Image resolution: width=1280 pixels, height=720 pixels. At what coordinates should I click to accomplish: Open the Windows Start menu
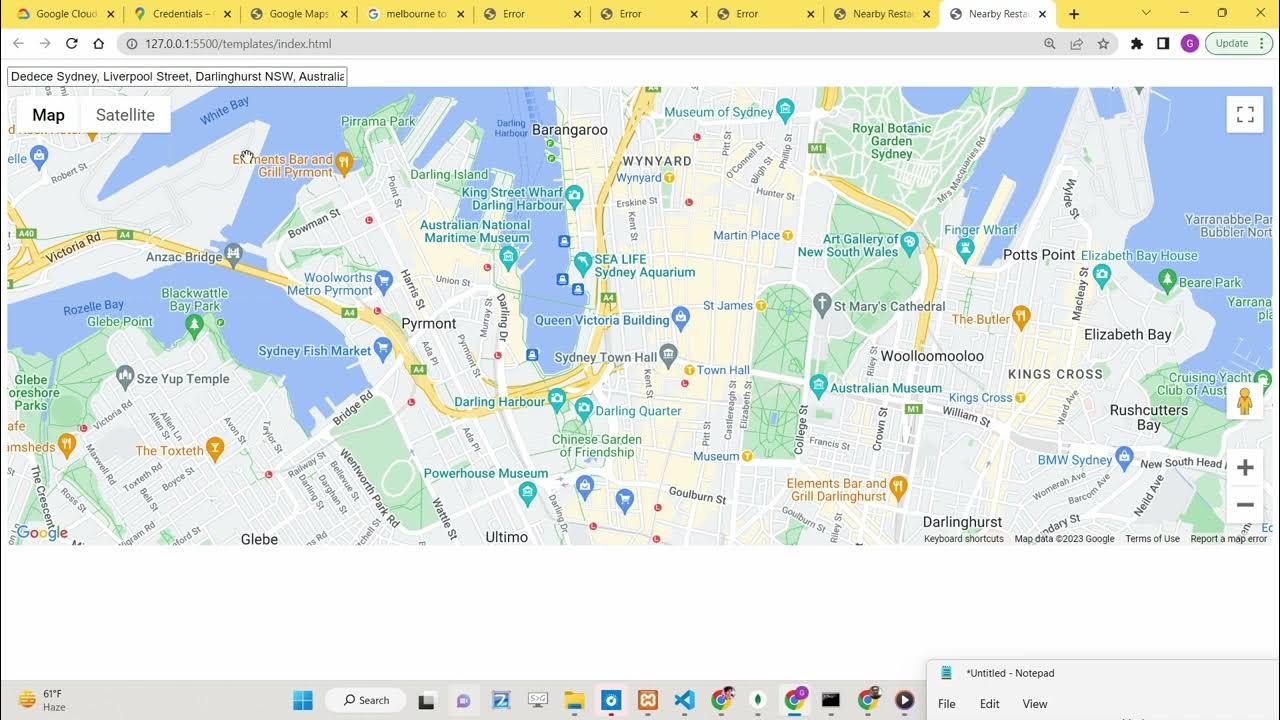(303, 700)
